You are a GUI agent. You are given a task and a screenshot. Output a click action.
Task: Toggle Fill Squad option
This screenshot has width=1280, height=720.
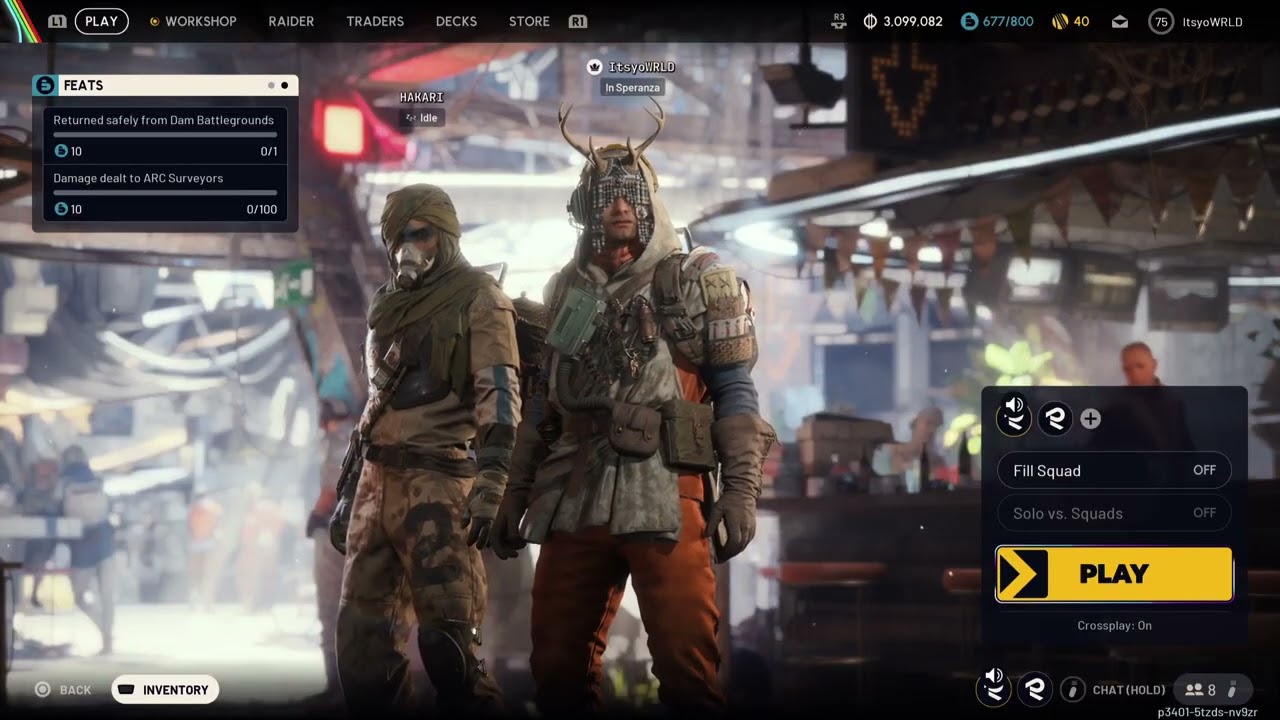click(1114, 471)
